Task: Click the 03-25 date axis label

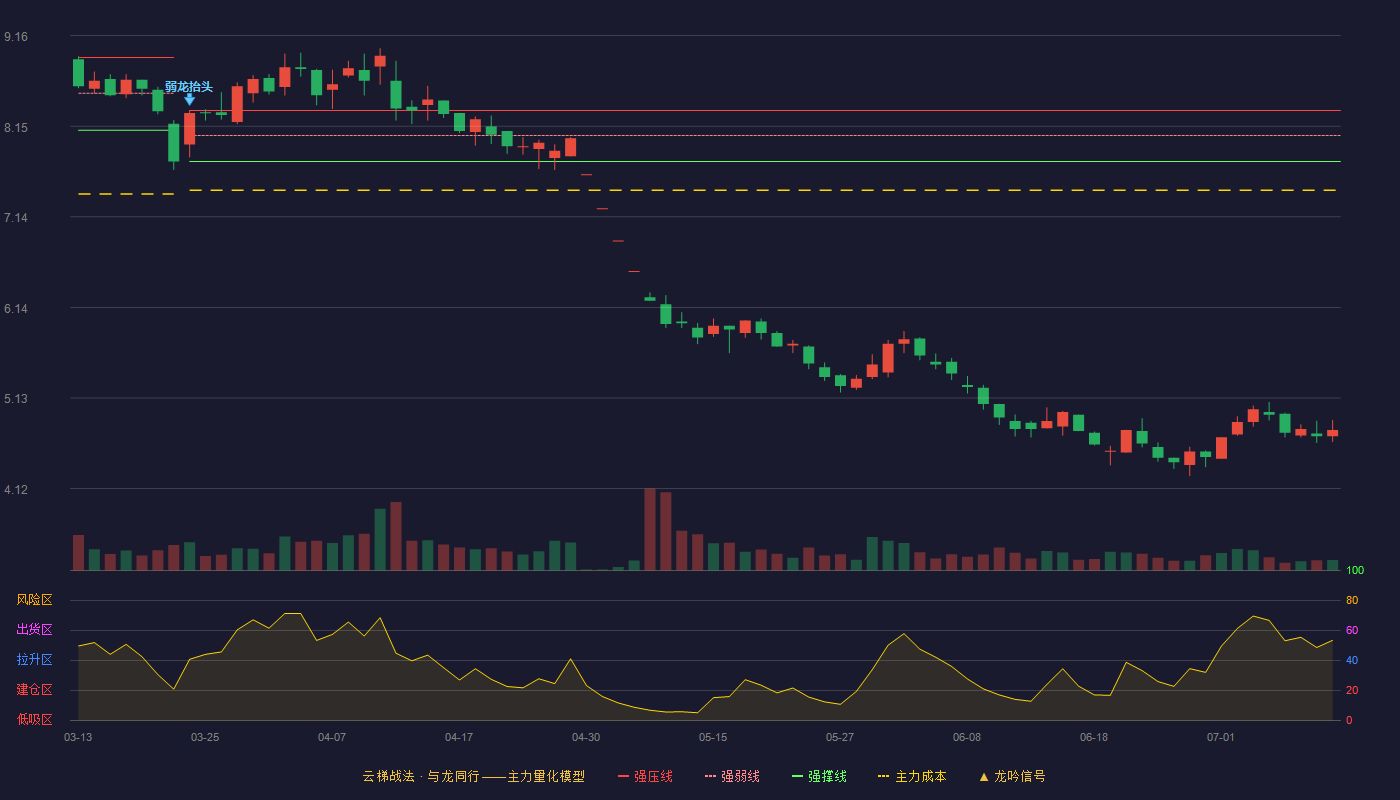Action: pos(205,737)
